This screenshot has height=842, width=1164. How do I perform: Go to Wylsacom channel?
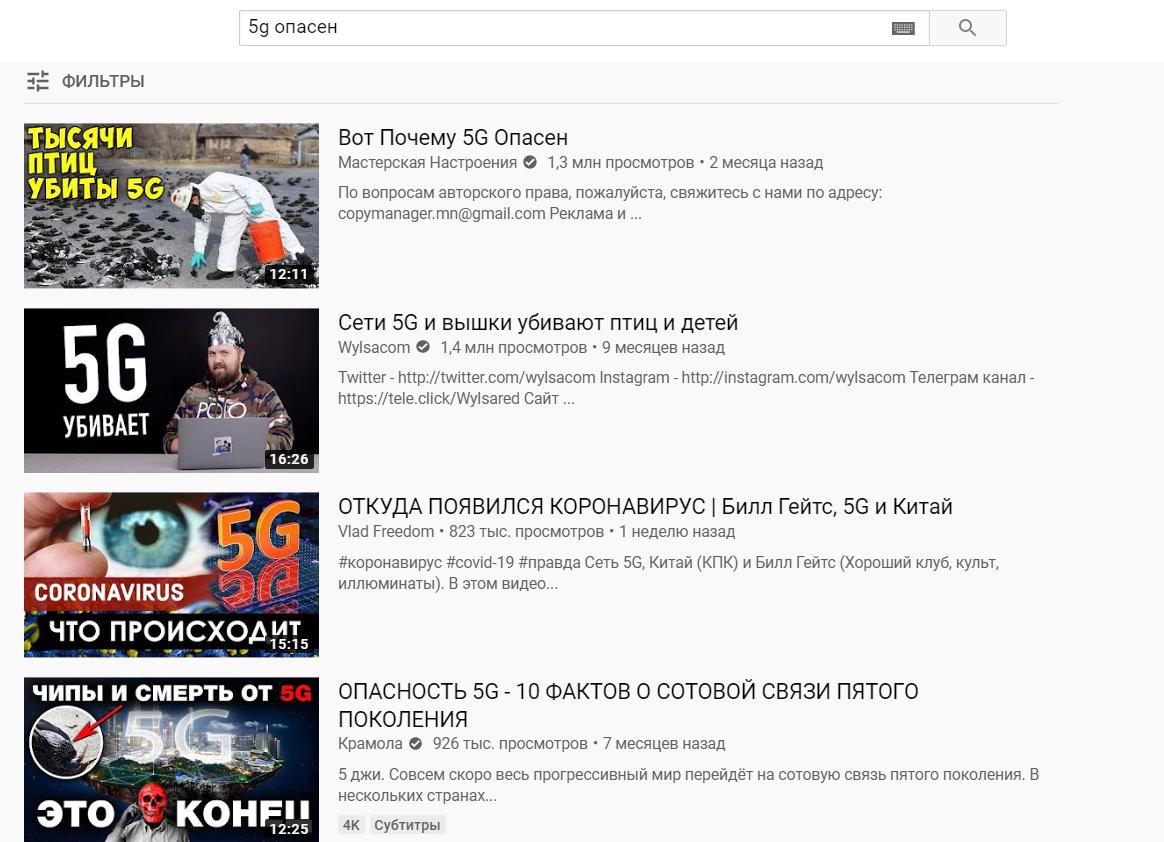click(x=374, y=347)
